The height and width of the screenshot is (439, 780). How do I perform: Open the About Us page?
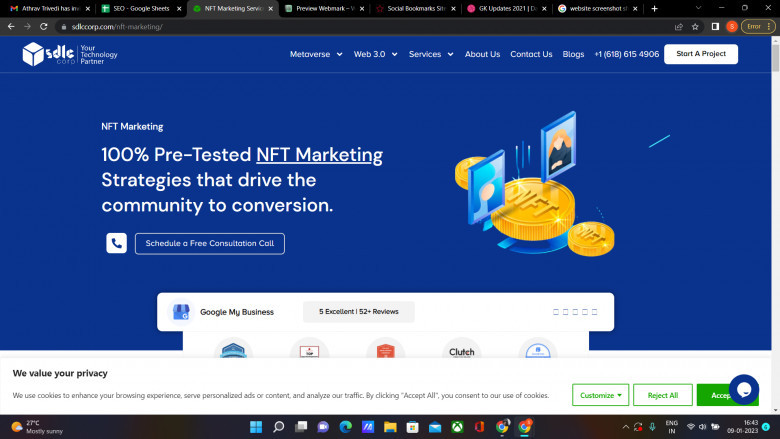coord(482,54)
